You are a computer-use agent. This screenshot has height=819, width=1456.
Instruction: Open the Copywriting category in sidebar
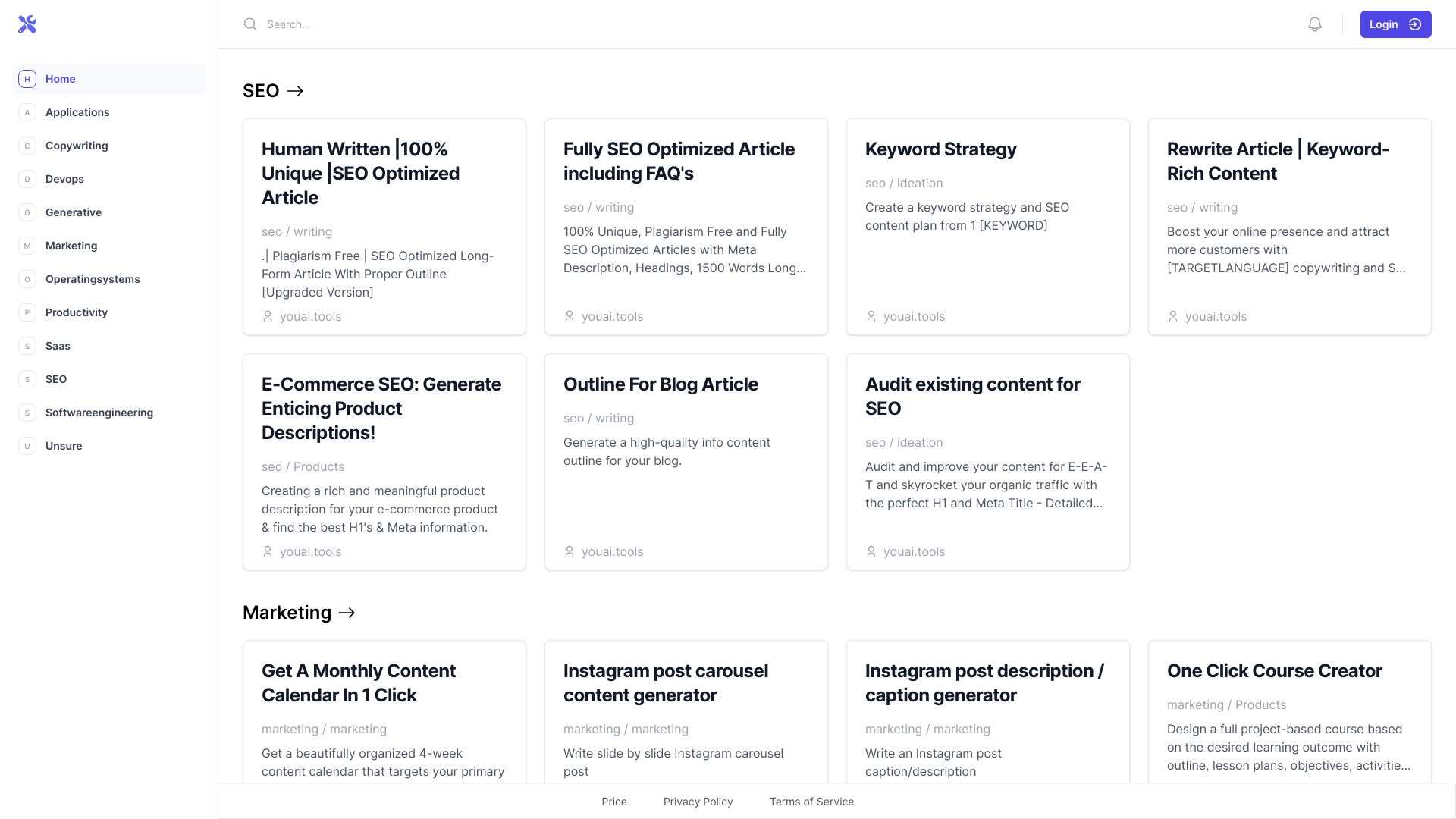pos(77,146)
